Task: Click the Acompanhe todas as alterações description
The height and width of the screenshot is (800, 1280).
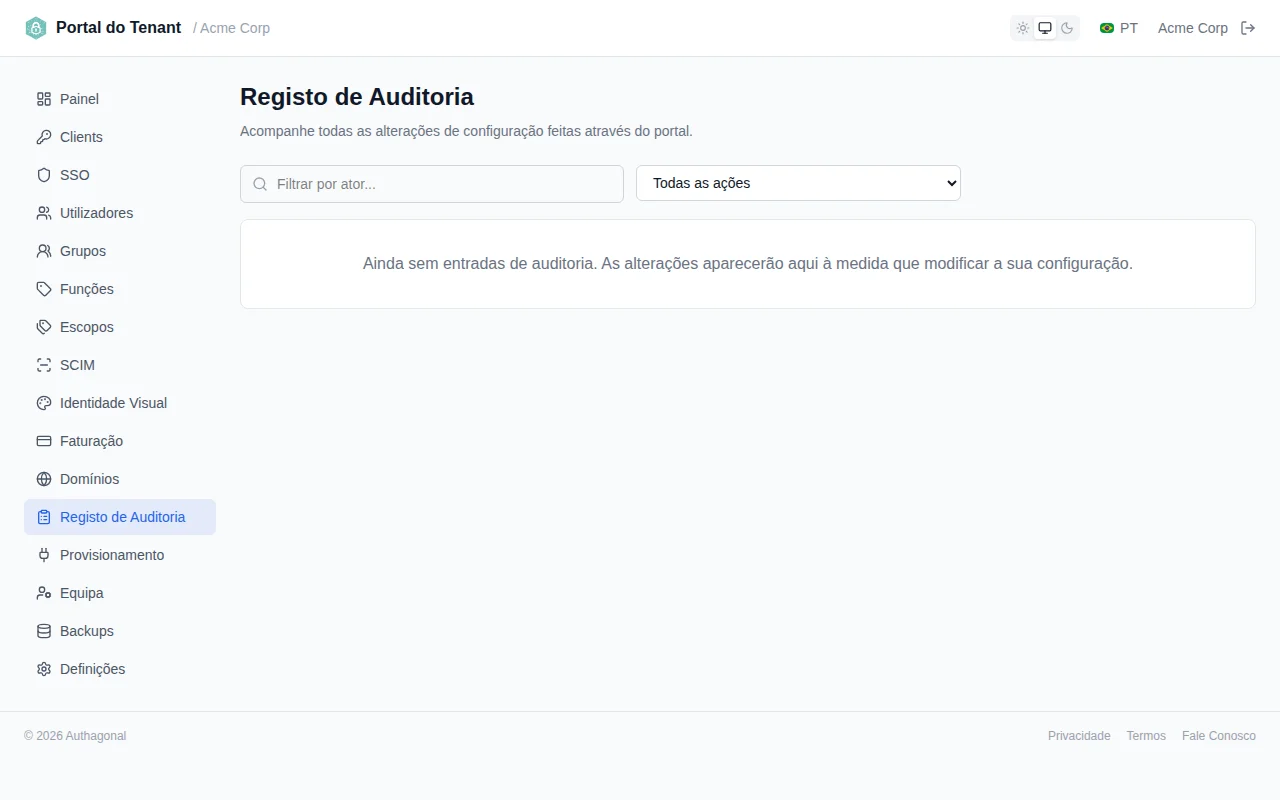Action: [x=466, y=131]
